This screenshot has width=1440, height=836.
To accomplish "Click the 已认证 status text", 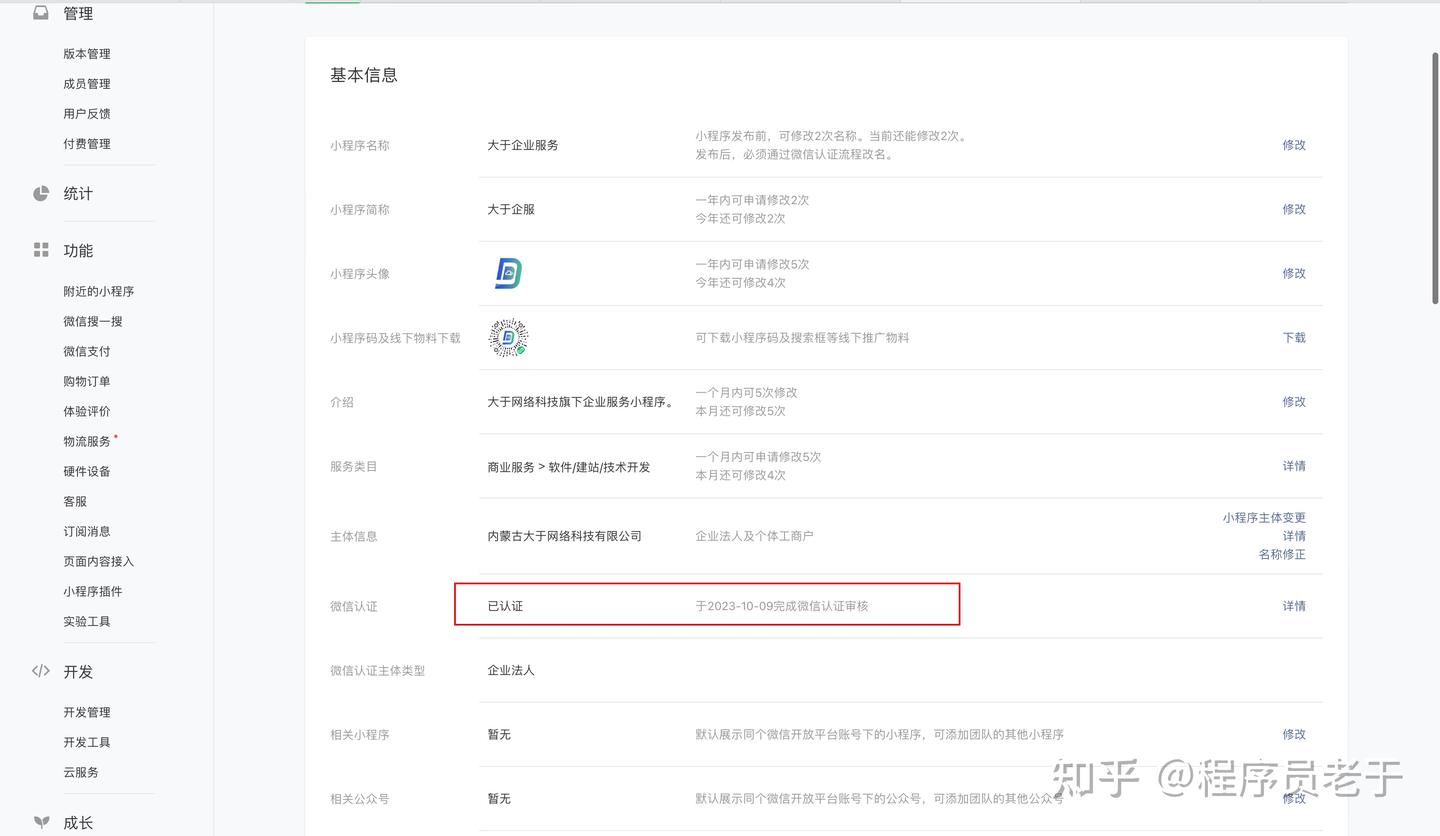I will [x=505, y=606].
